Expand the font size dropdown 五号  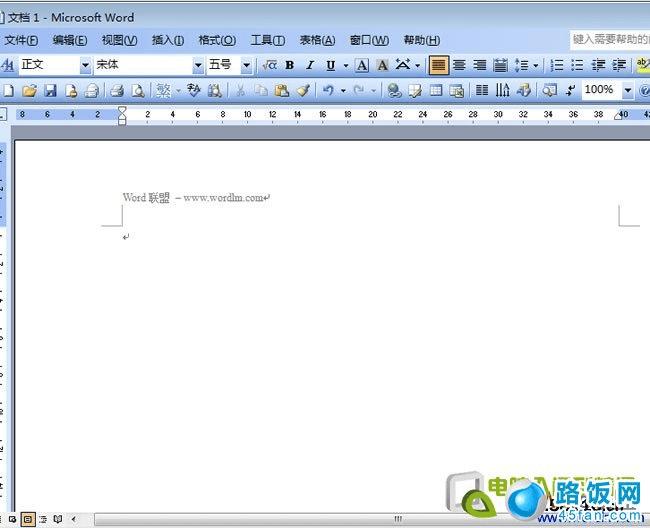(246, 65)
